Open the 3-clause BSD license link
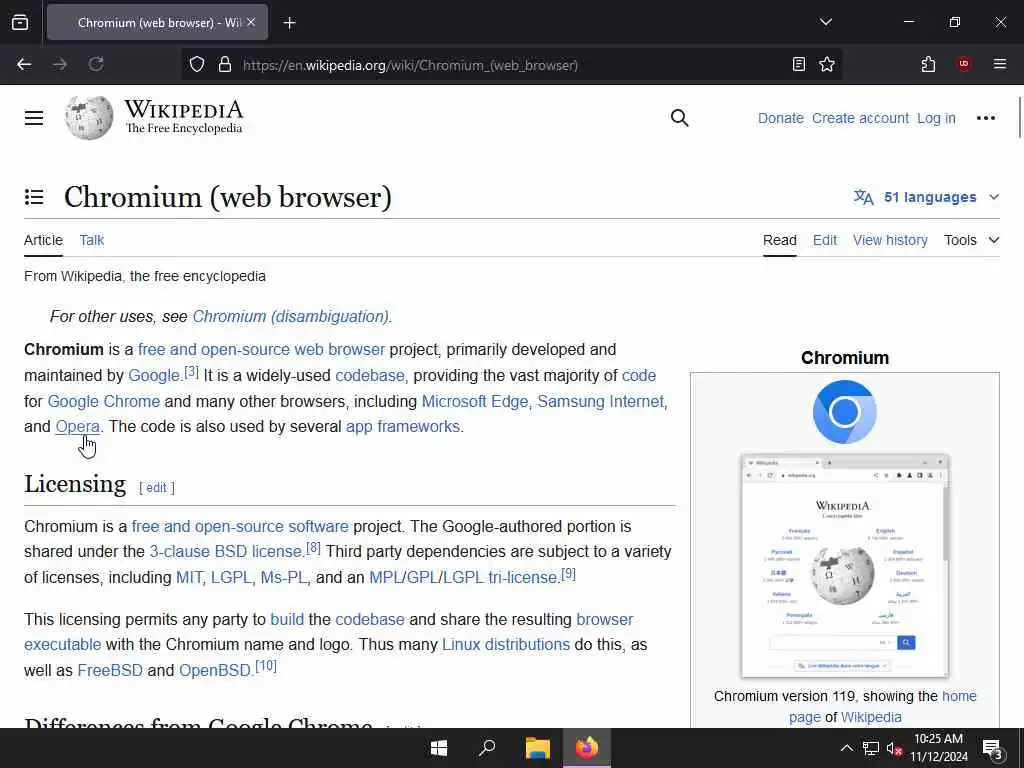The image size is (1024, 768). point(225,552)
